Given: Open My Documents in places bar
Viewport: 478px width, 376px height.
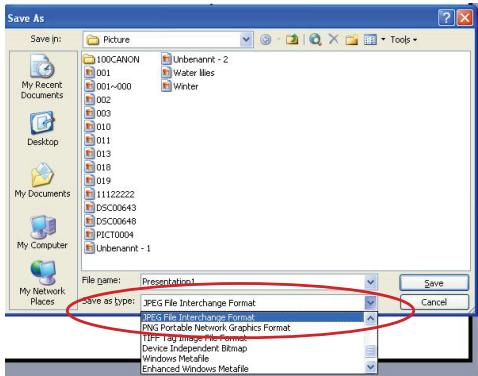Looking at the screenshot, I should point(42,180).
